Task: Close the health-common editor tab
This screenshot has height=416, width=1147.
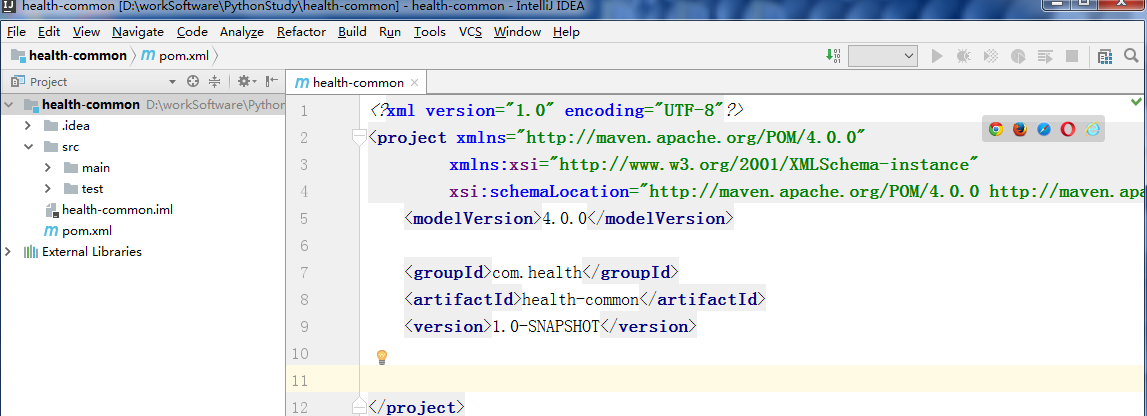Action: [x=414, y=83]
